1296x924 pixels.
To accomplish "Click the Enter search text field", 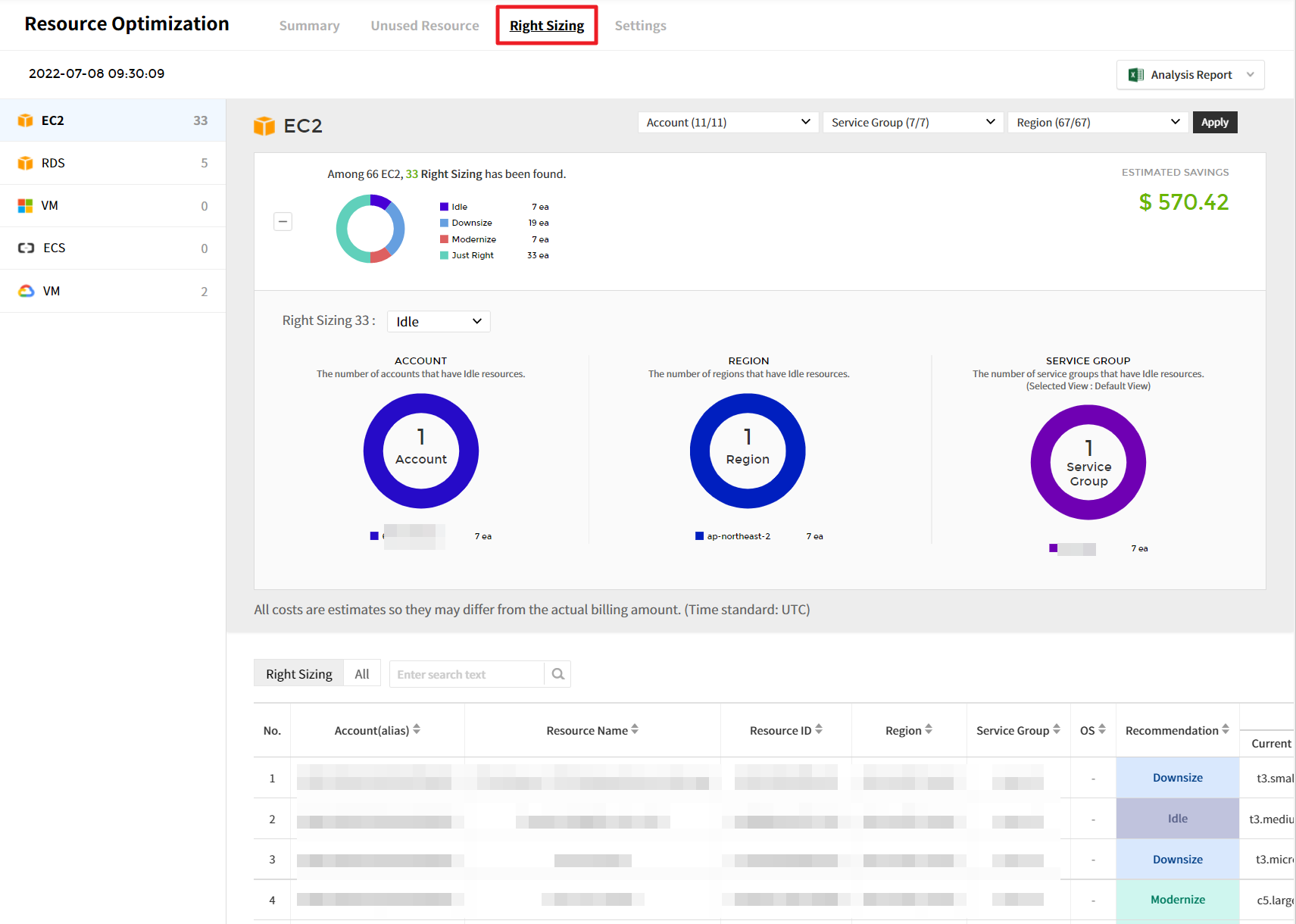I will pyautogui.click(x=466, y=674).
